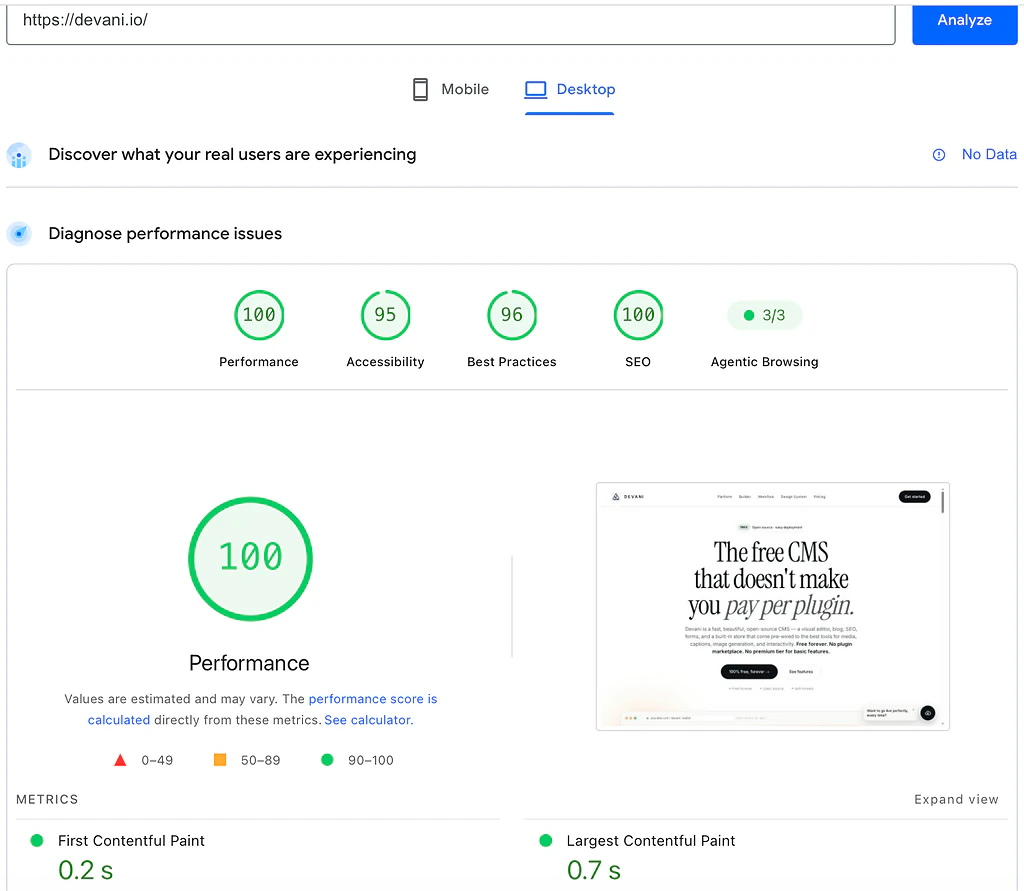Switch to the Mobile tab

(451, 89)
